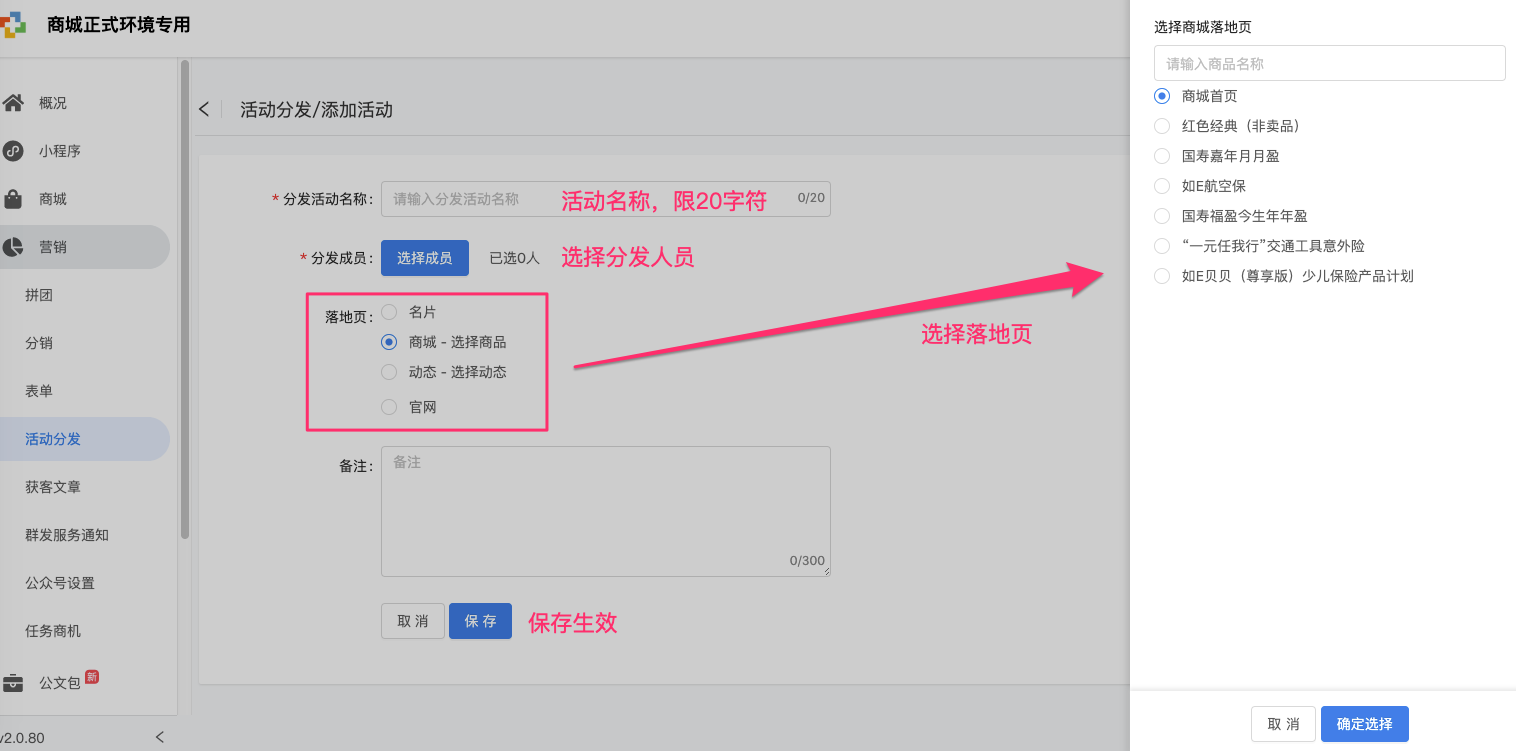This screenshot has height=751, width=1516.
Task: Click the sidebar vertical scrollbar
Action: click(x=184, y=300)
